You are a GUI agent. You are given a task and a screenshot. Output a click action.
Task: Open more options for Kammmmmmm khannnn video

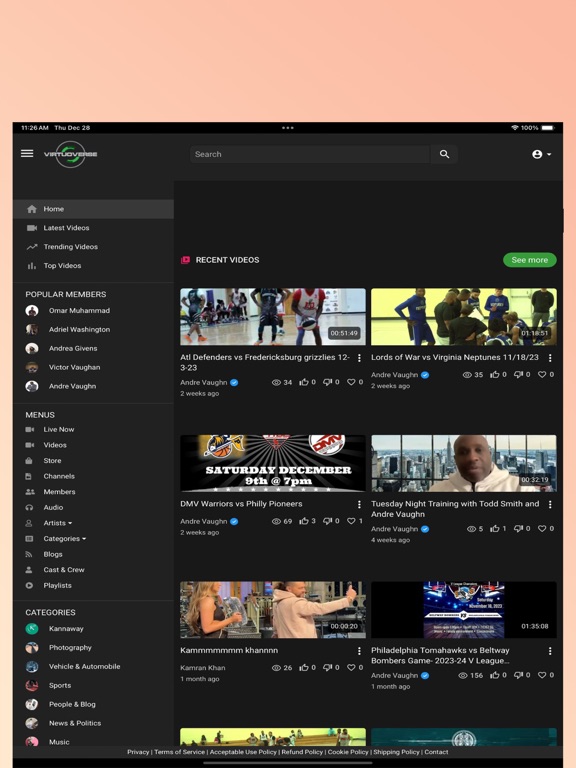point(359,651)
